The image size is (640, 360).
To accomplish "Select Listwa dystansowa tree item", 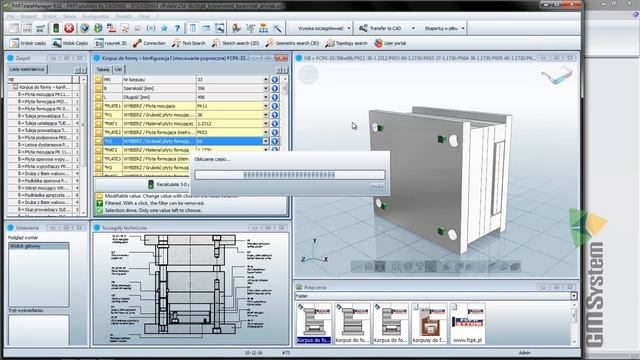I will tap(43, 144).
